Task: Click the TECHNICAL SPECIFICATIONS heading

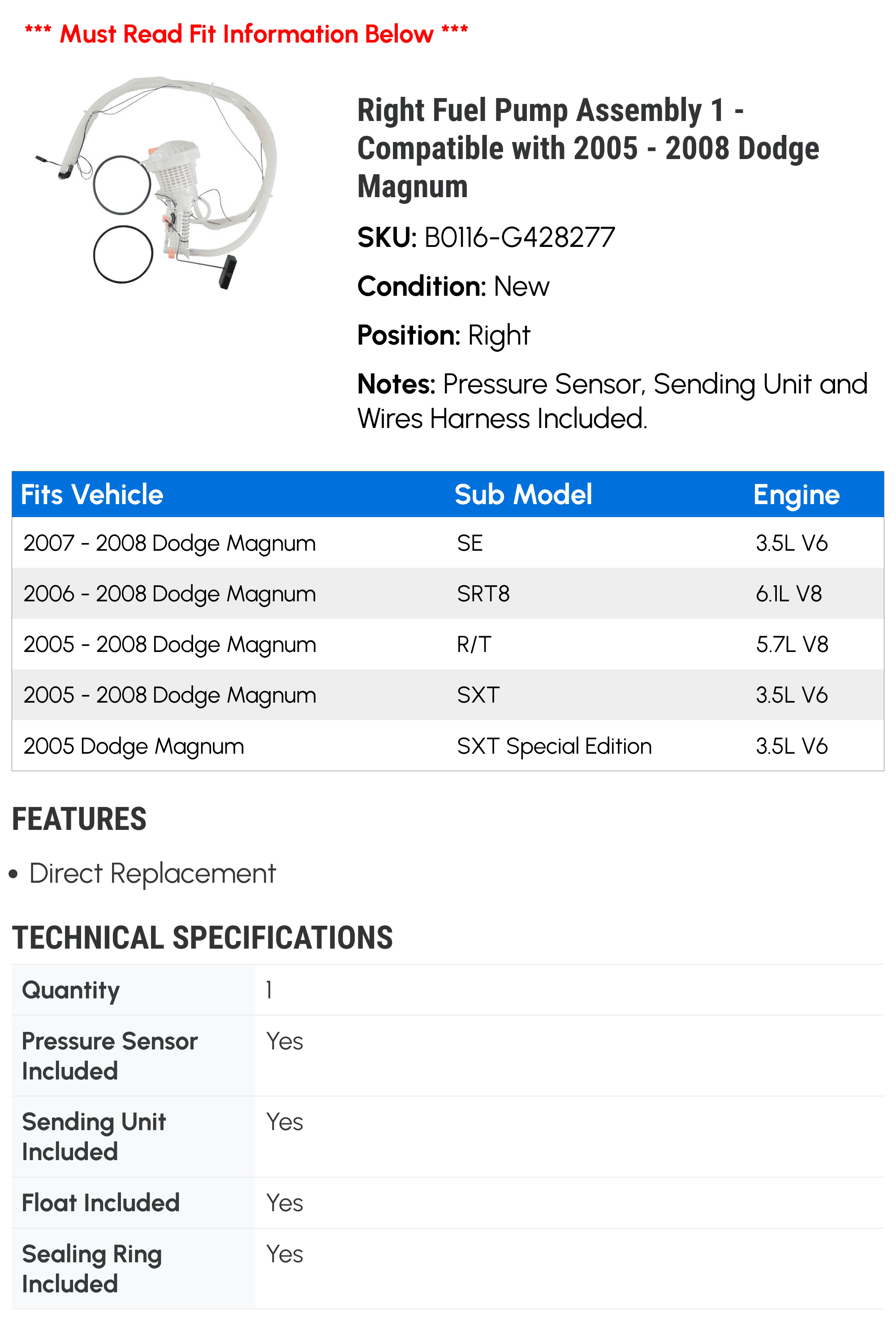Action: [202, 938]
